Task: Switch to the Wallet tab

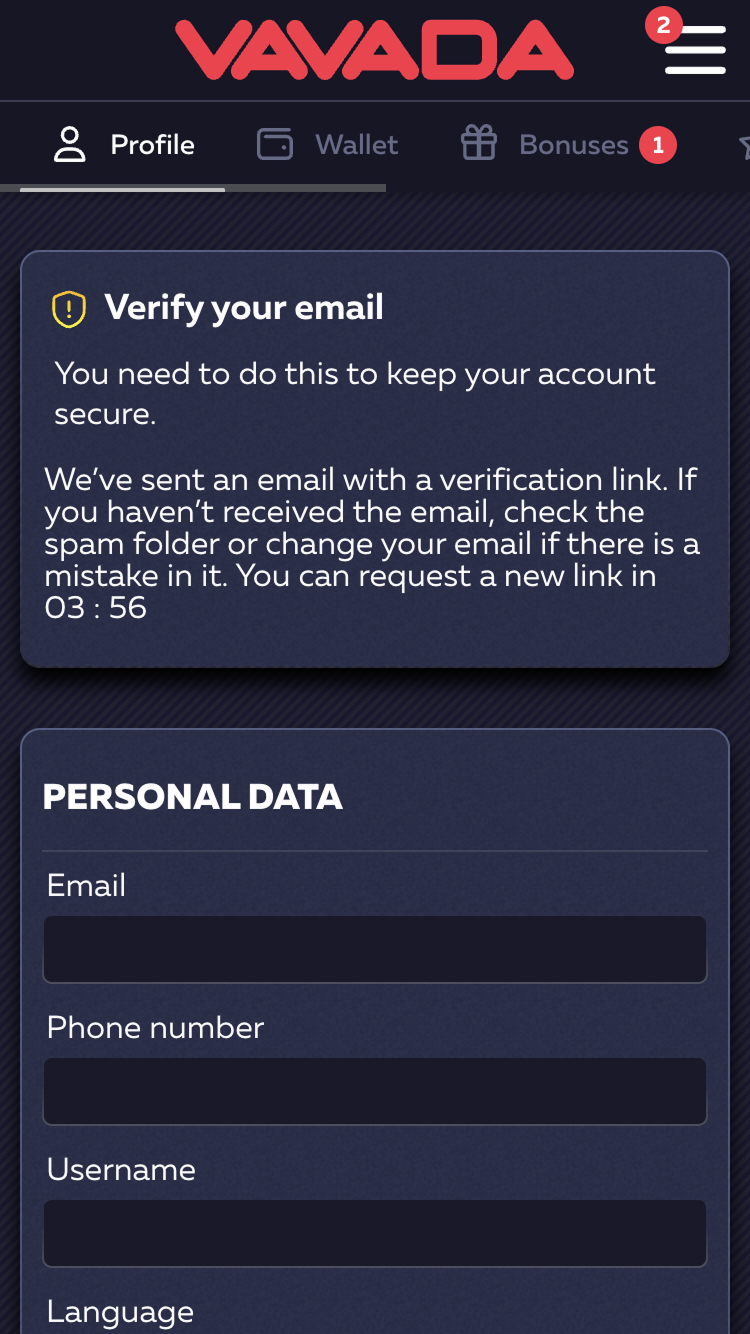Action: 327,145
